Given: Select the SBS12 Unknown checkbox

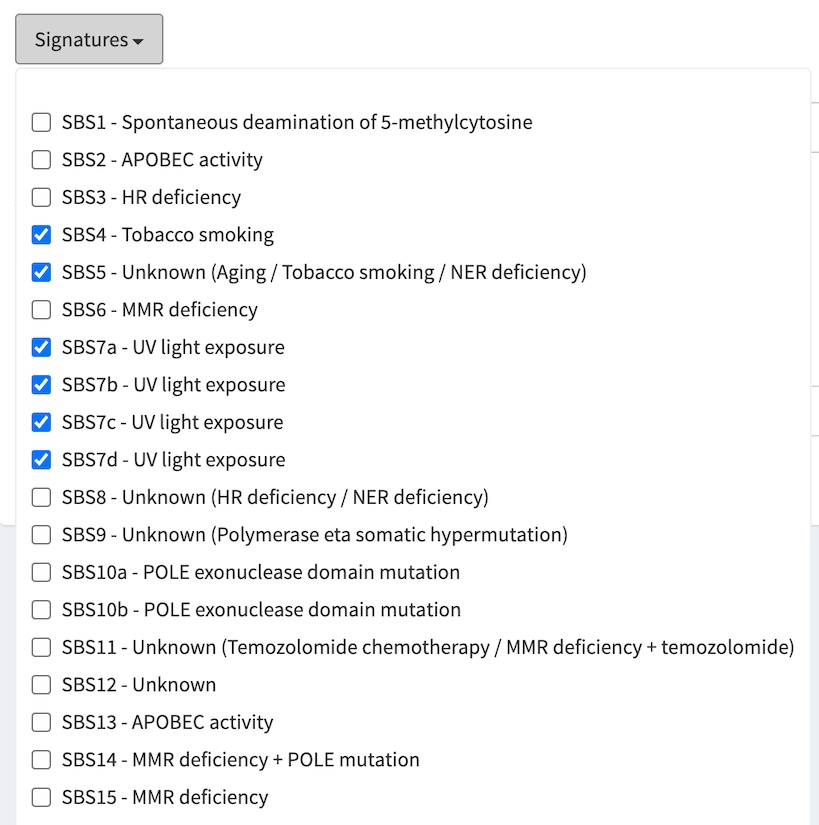Looking at the screenshot, I should tap(41, 685).
